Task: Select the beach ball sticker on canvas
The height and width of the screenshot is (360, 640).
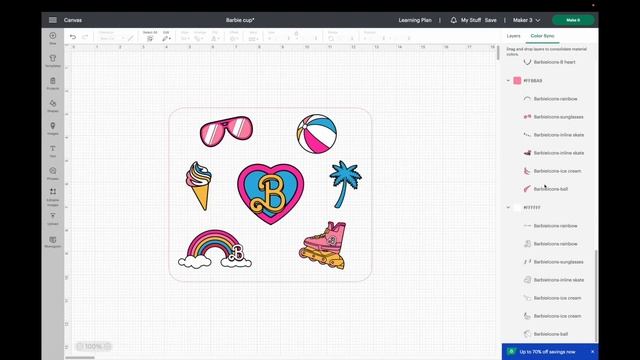Action: pyautogui.click(x=317, y=134)
